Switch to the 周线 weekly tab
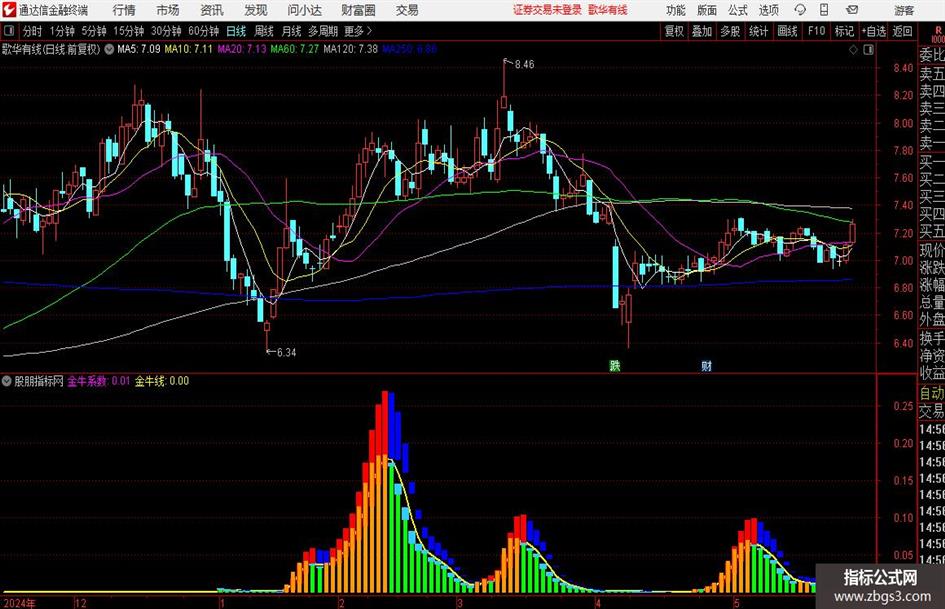The height and width of the screenshot is (609, 945). point(263,31)
